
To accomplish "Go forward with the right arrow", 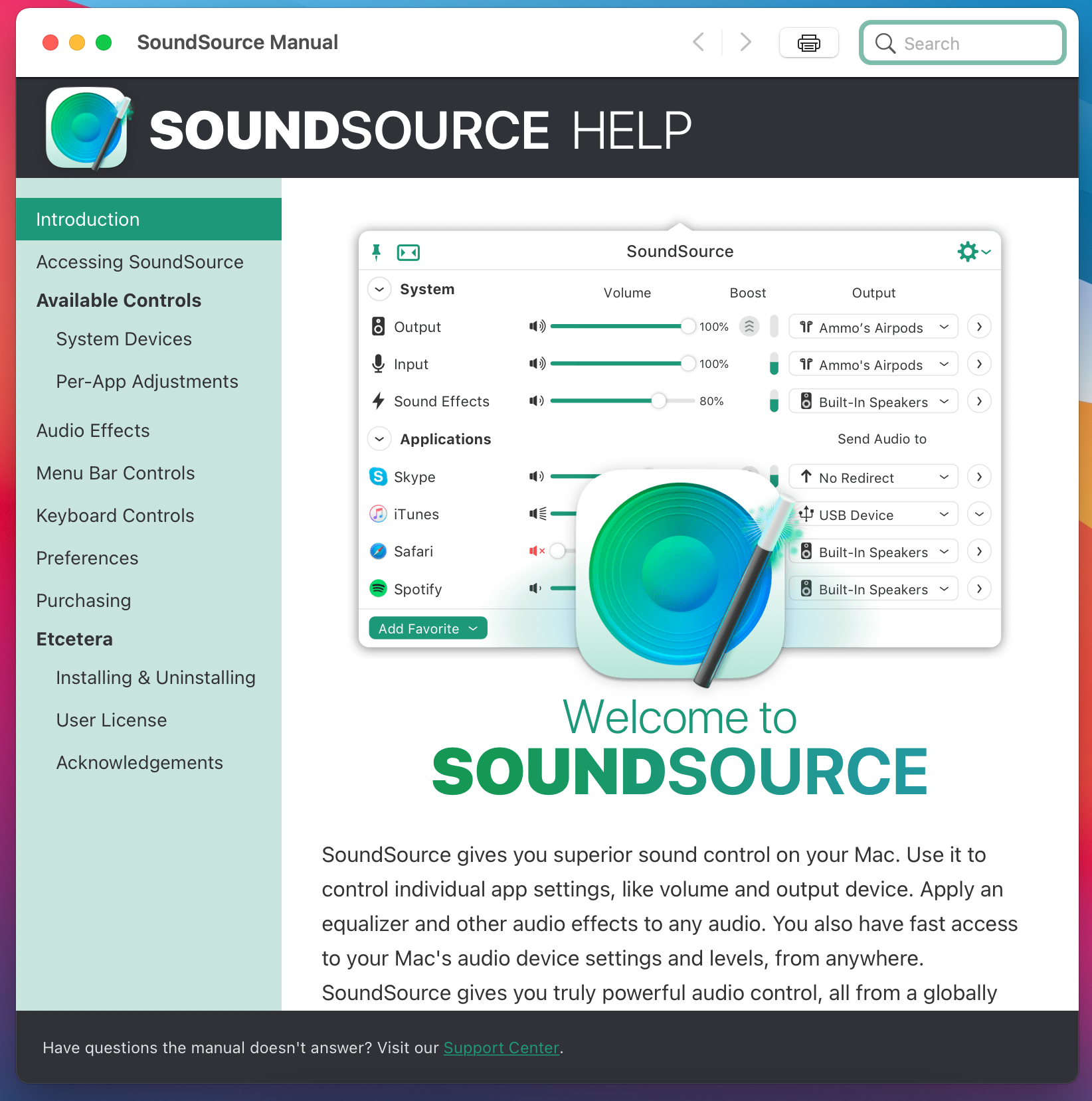I will [x=745, y=42].
